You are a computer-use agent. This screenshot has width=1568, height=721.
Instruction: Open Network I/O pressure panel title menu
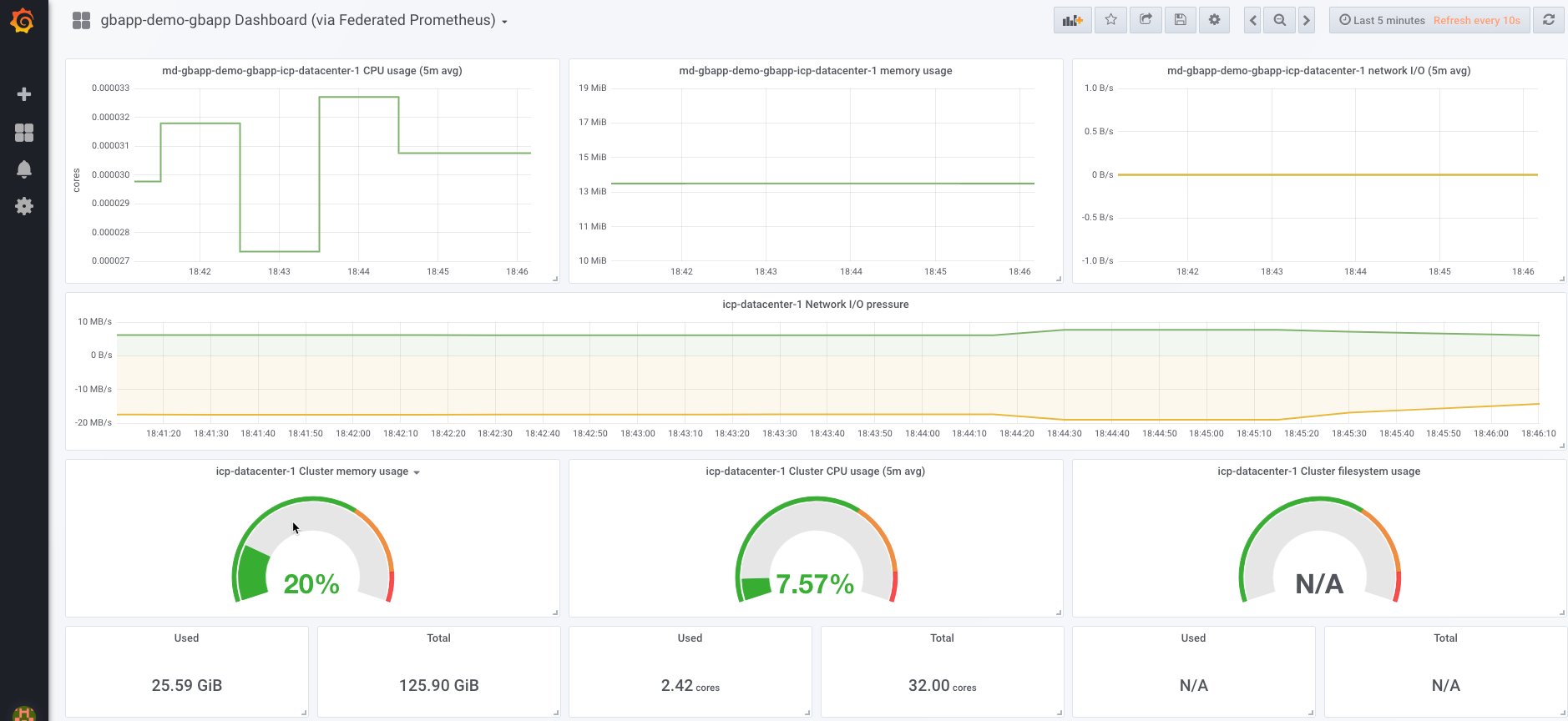[815, 305]
